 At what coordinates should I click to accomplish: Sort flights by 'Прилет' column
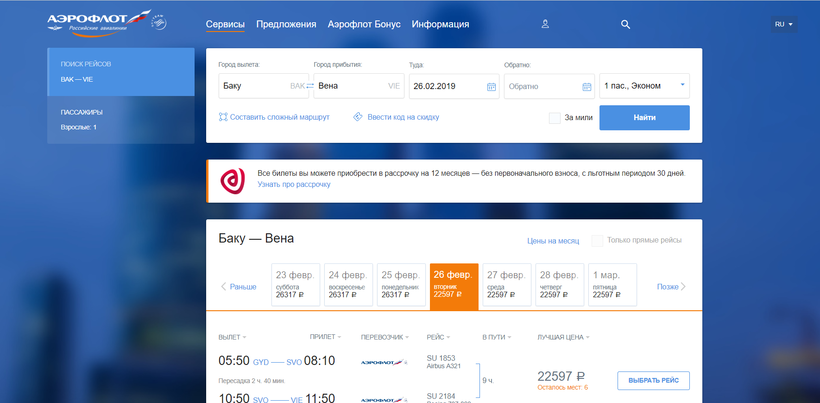[325, 337]
